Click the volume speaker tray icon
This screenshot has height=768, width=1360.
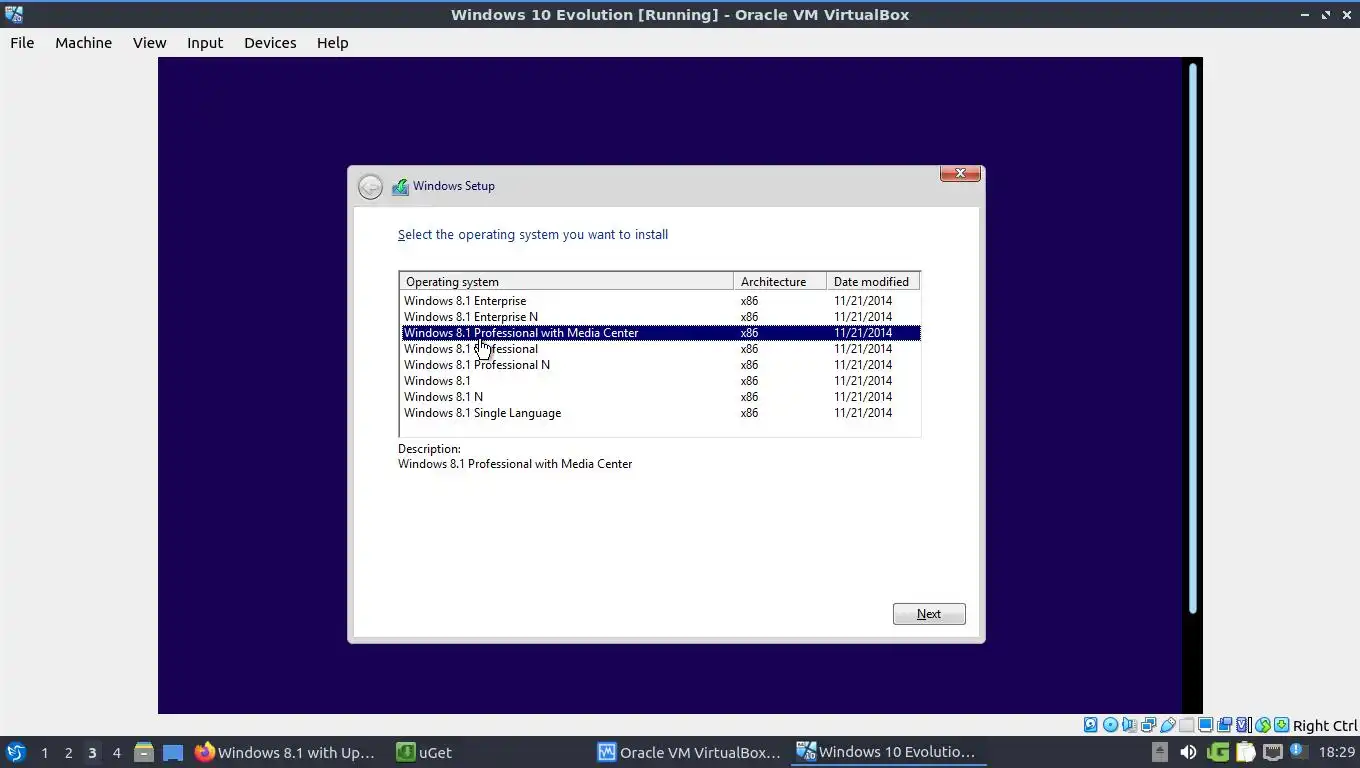pyautogui.click(x=1188, y=752)
